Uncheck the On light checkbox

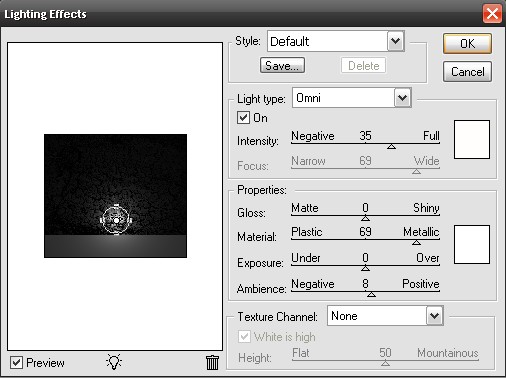[x=243, y=118]
